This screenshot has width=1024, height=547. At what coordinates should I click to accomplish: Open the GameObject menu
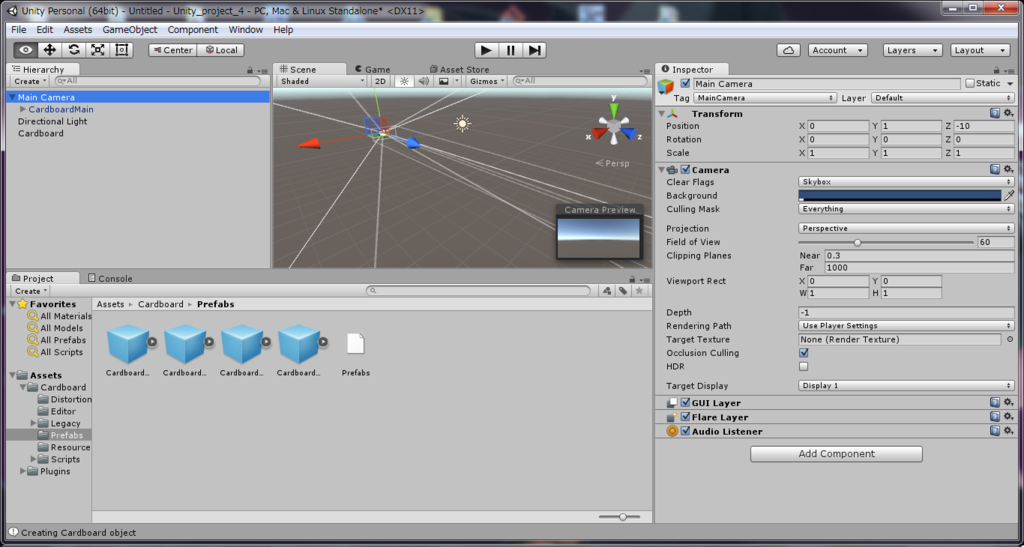[x=129, y=29]
